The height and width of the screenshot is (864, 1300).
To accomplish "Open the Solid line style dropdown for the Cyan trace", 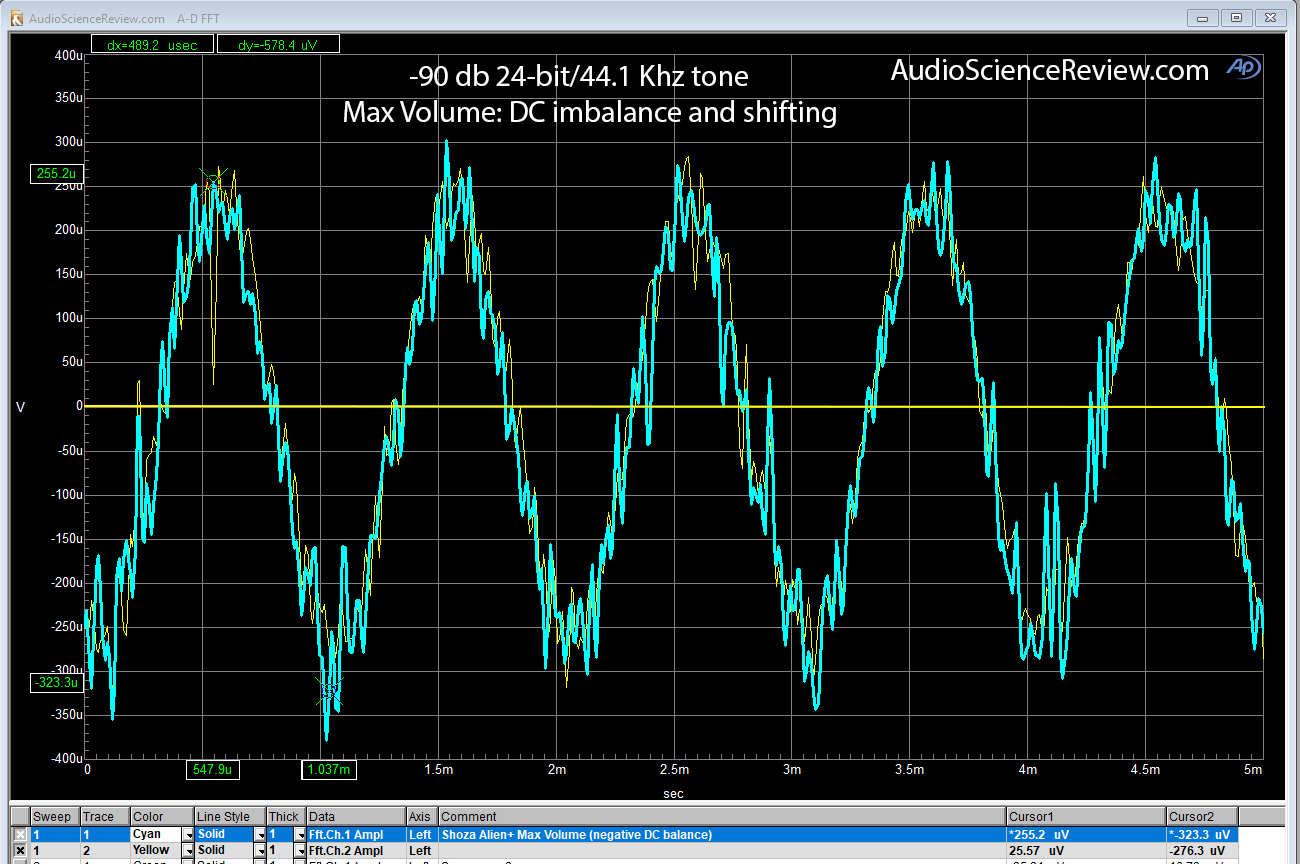I will coord(260,834).
